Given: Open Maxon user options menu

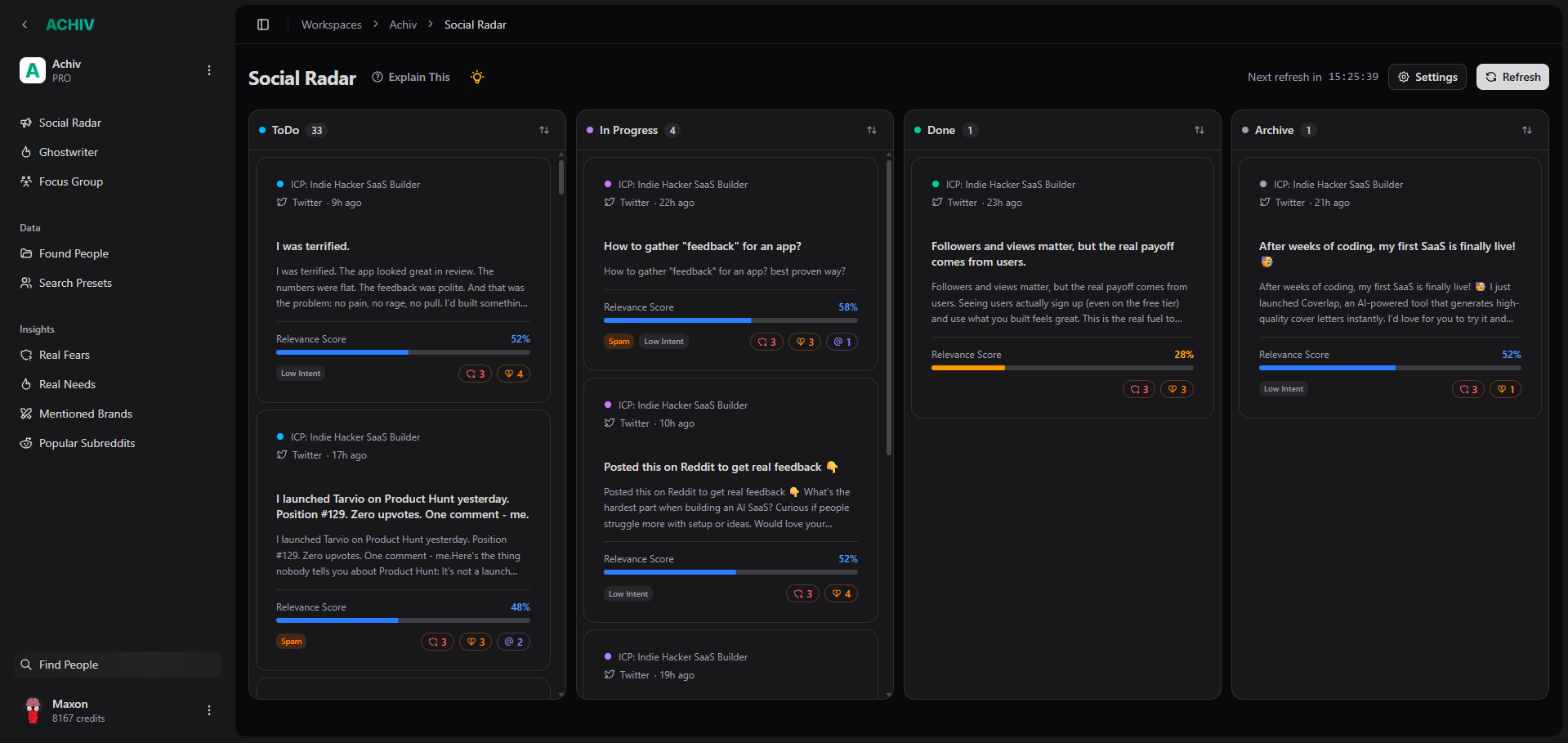Looking at the screenshot, I should 209,710.
